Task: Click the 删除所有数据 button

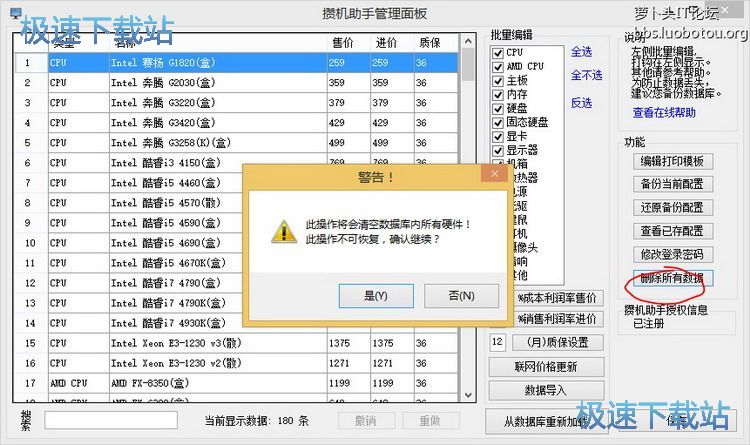Action: [673, 278]
